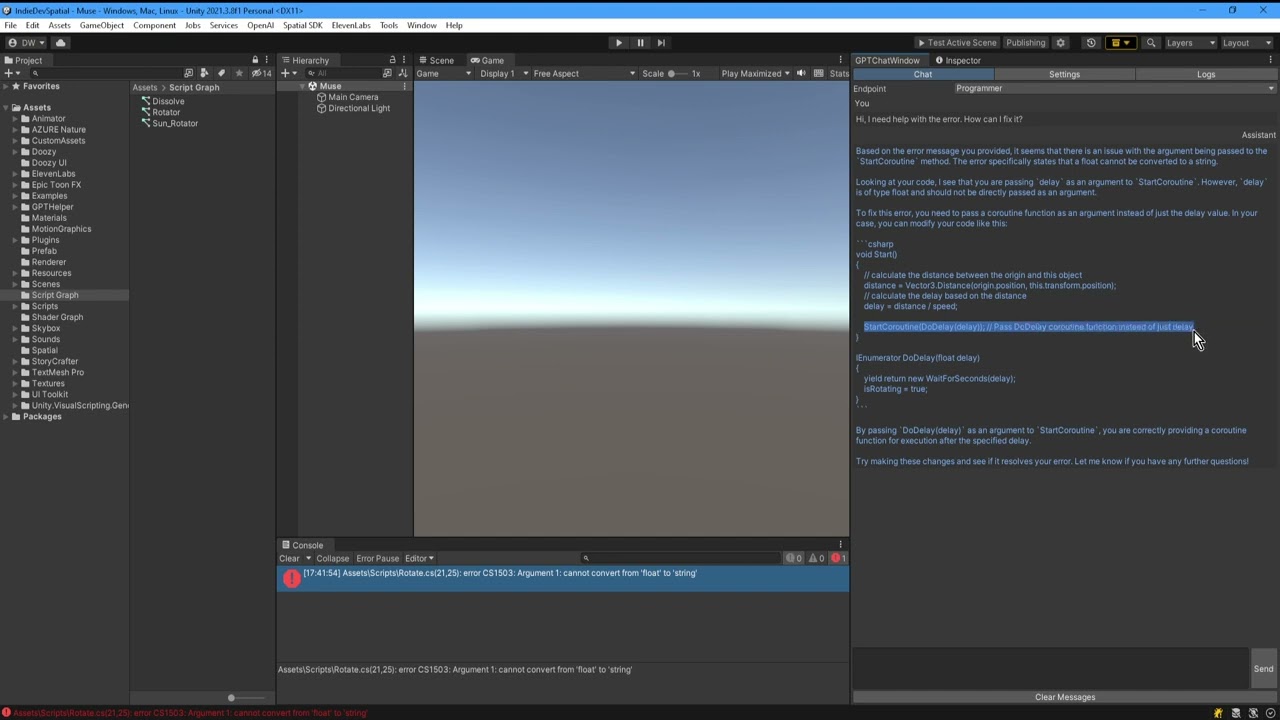Screen dimensions: 1280x720
Task: Switch to the Settings tab in GPTChatWindow
Action: 1064,74
